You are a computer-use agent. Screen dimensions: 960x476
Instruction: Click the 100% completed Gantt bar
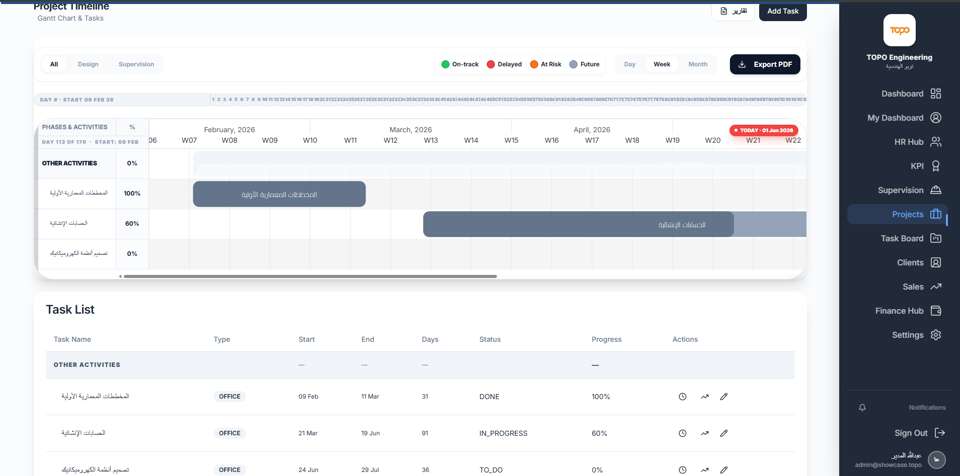click(279, 194)
